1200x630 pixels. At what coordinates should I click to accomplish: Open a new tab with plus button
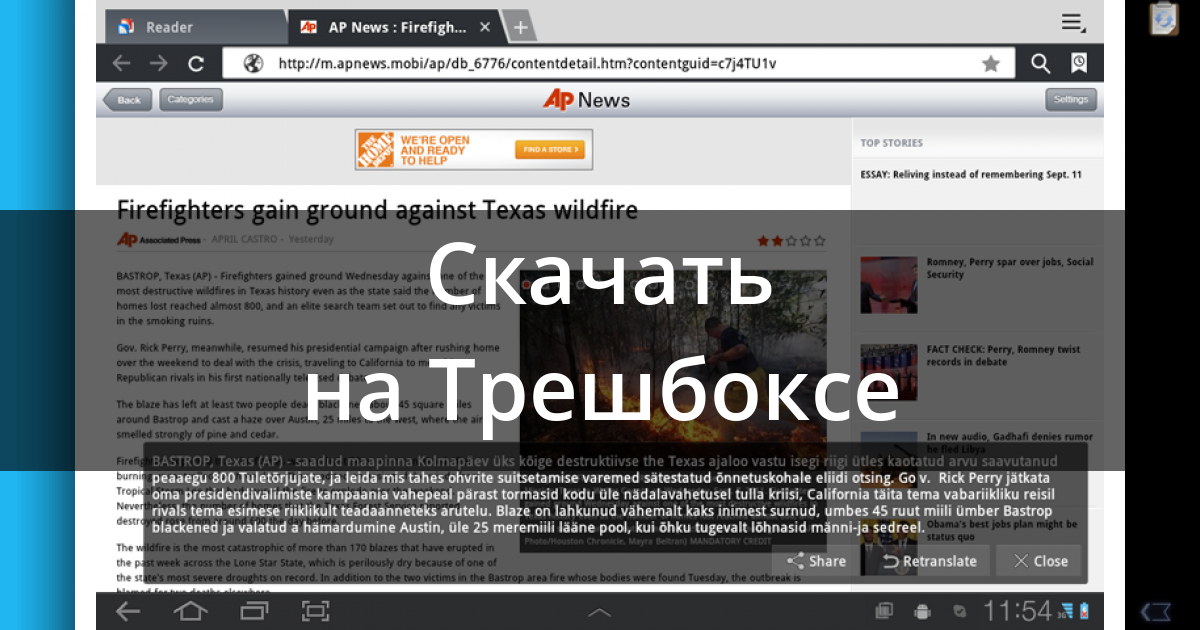click(520, 28)
